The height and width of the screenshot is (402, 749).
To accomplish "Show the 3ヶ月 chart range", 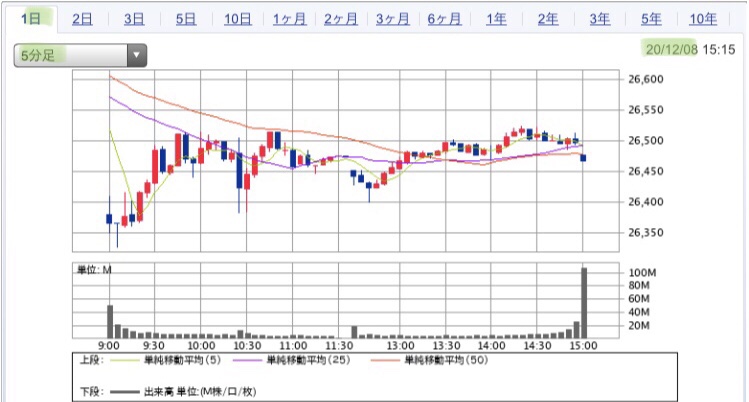I will (393, 19).
